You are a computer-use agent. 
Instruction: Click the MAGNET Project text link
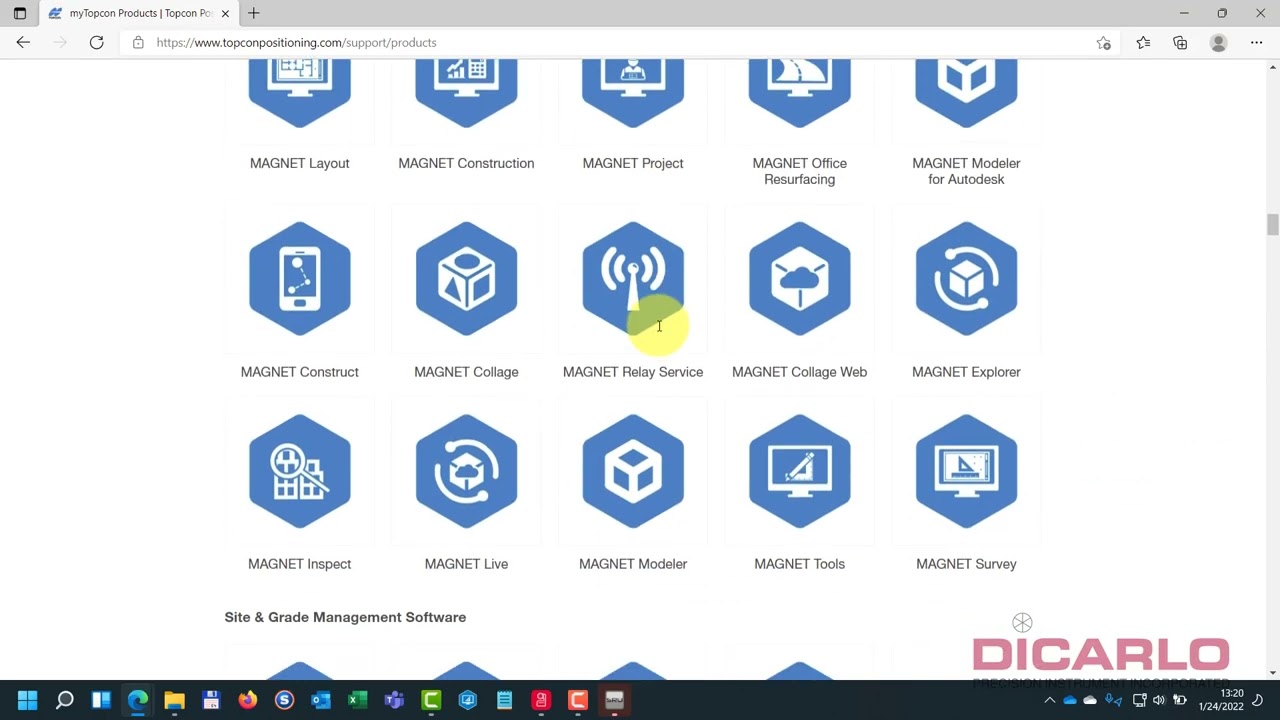coord(633,163)
